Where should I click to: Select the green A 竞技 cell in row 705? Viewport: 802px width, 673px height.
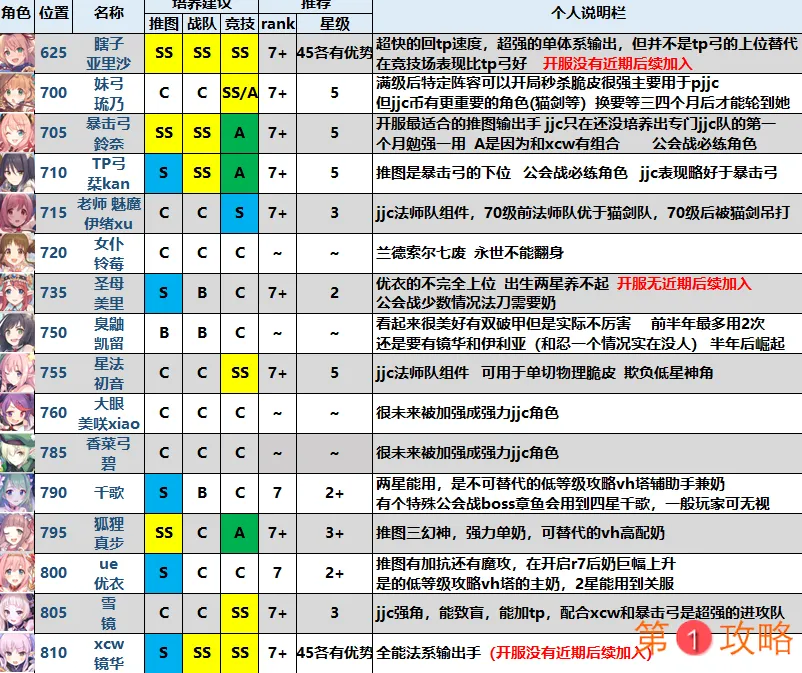[240, 133]
